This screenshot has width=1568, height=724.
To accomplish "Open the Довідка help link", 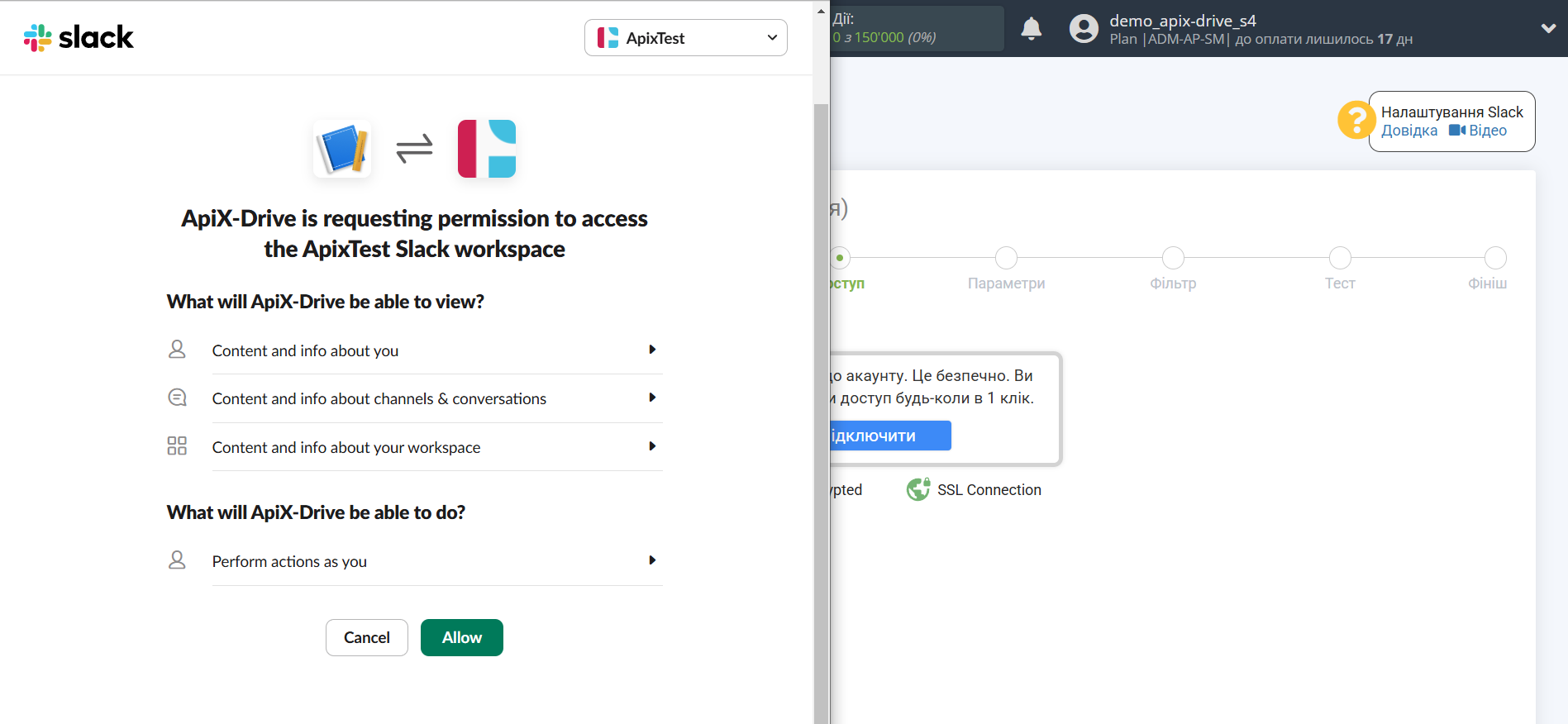I will coord(1409,131).
